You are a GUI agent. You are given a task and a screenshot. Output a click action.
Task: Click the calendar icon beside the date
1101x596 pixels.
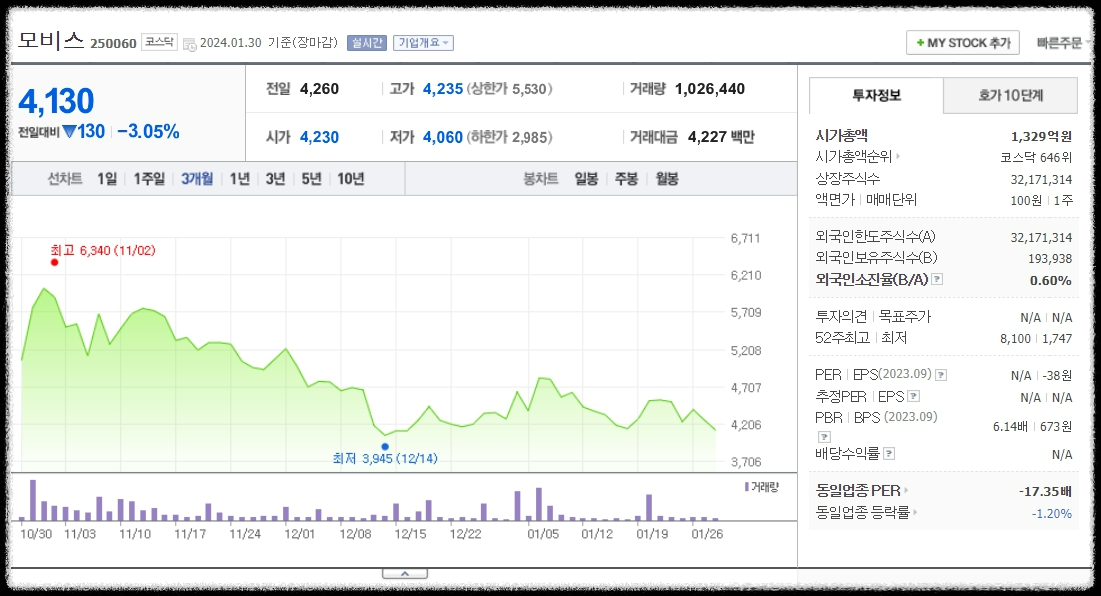coord(190,44)
